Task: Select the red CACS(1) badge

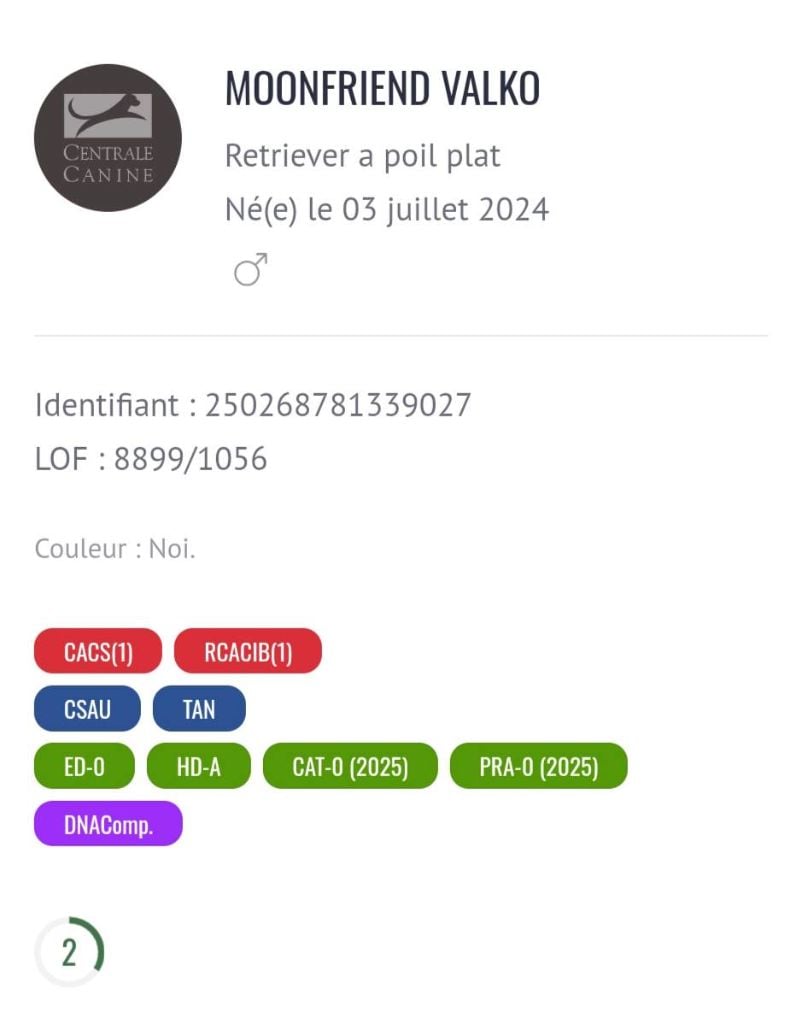Action: [x=98, y=652]
